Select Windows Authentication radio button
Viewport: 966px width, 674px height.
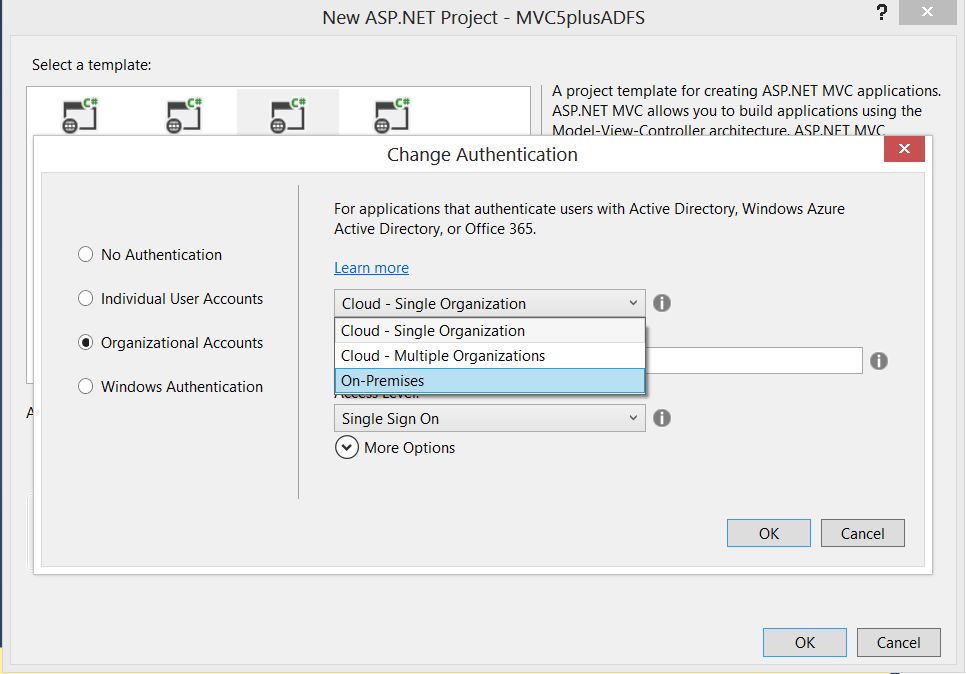86,387
